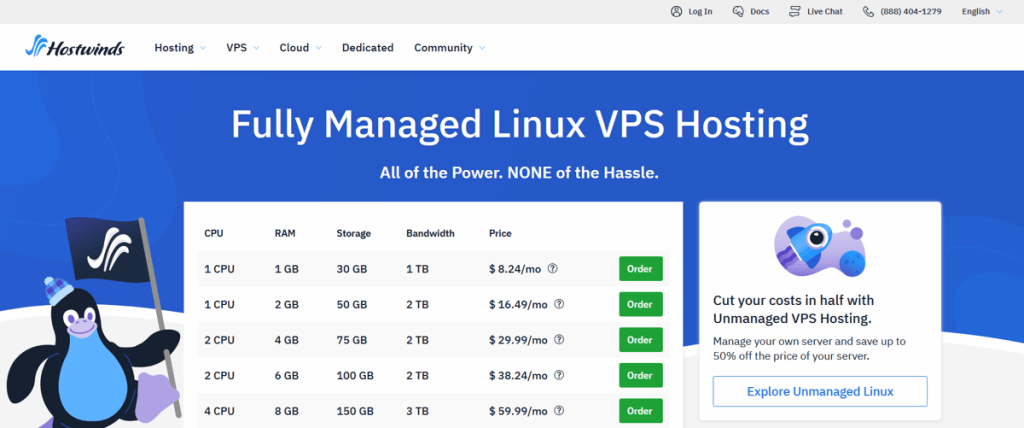Click the 3 TB bandwidth cell
Screen dimensions: 1024x428
coord(417,411)
